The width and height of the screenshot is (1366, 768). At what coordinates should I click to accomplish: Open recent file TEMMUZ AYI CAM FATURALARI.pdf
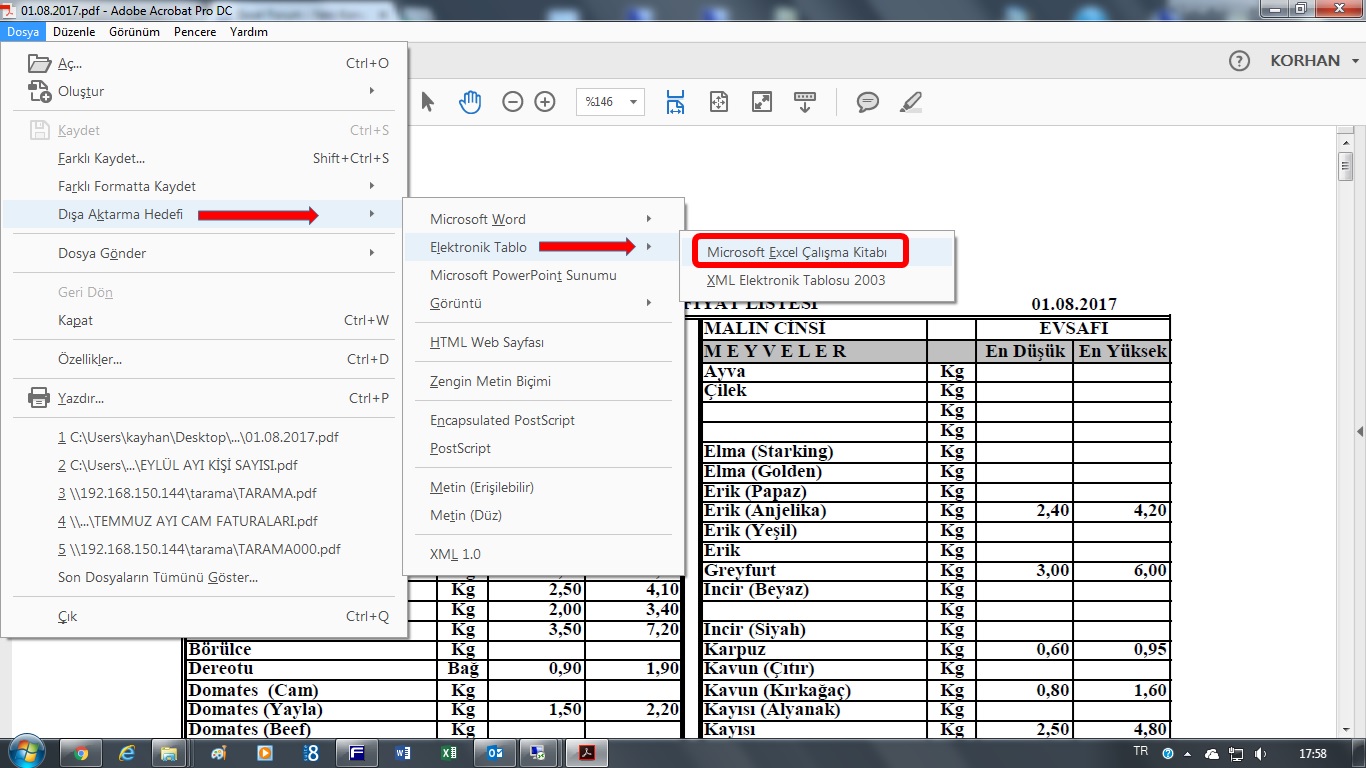pos(204,521)
